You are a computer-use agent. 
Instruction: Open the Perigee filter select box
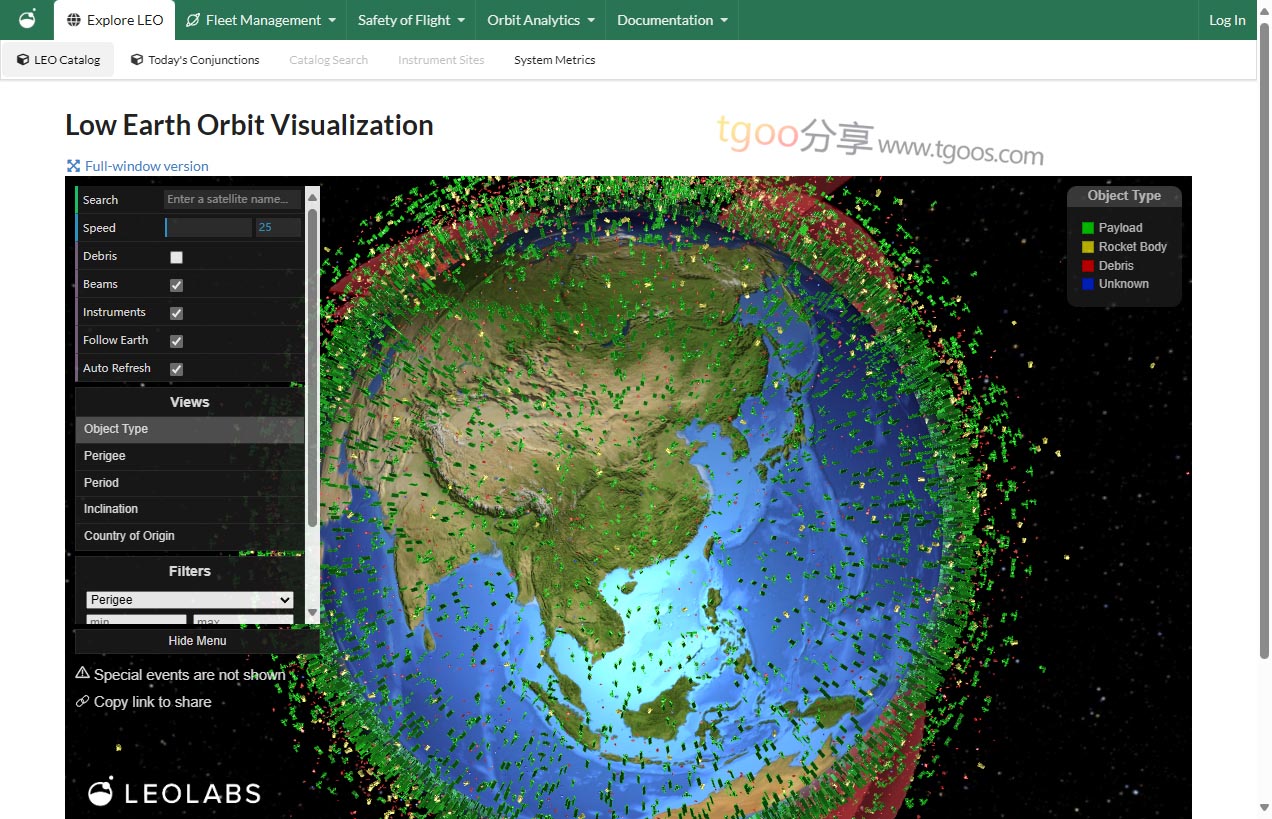[x=189, y=600]
